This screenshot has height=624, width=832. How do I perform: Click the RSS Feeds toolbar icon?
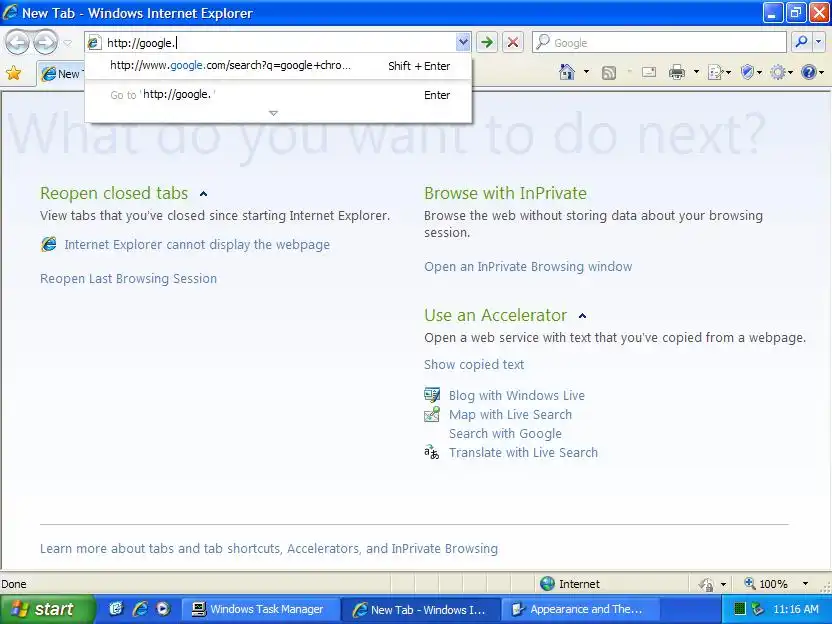(609, 73)
